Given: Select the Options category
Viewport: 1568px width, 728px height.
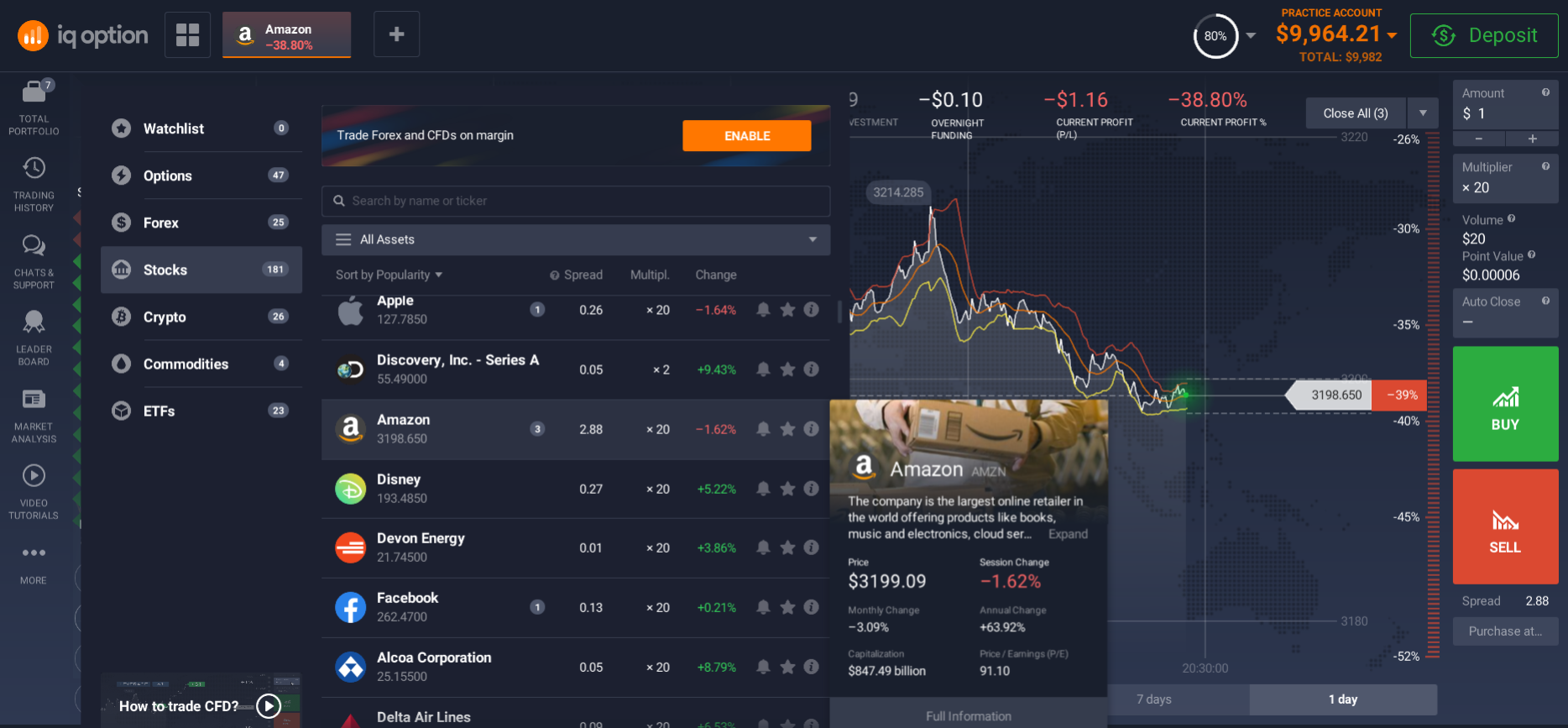Looking at the screenshot, I should [201, 175].
